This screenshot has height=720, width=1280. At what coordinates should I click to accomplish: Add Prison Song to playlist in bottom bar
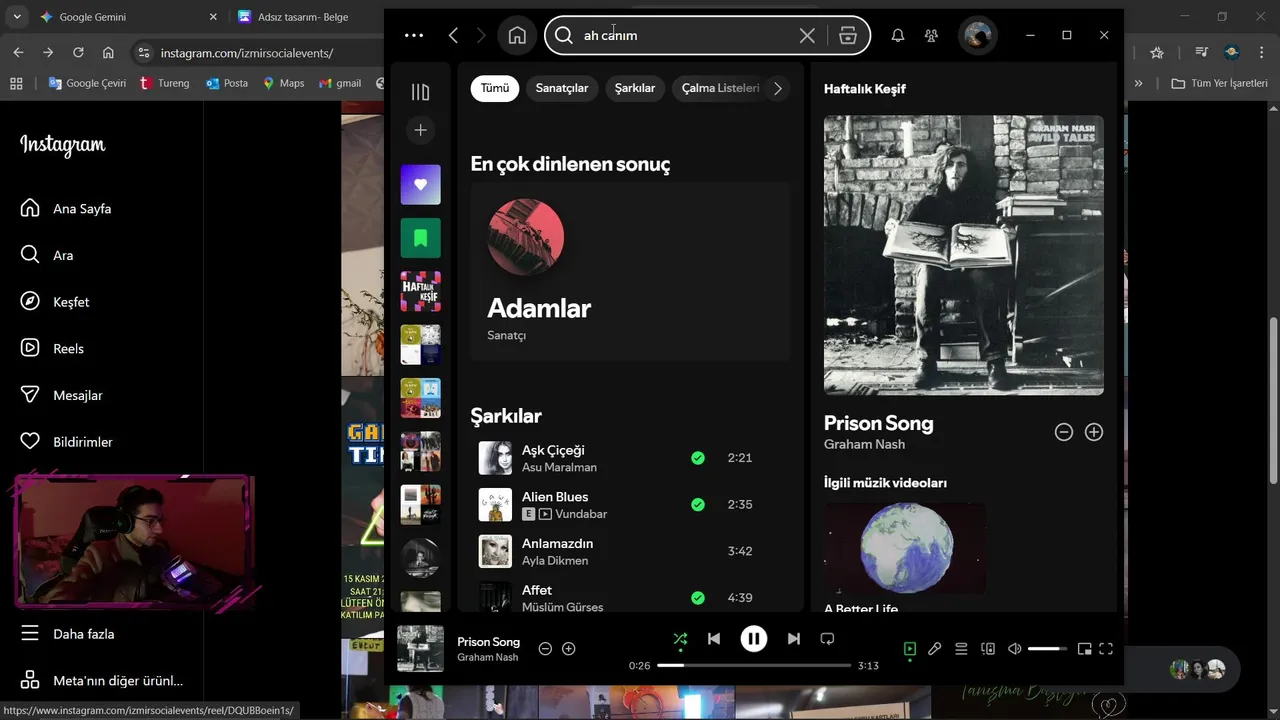[569, 649]
